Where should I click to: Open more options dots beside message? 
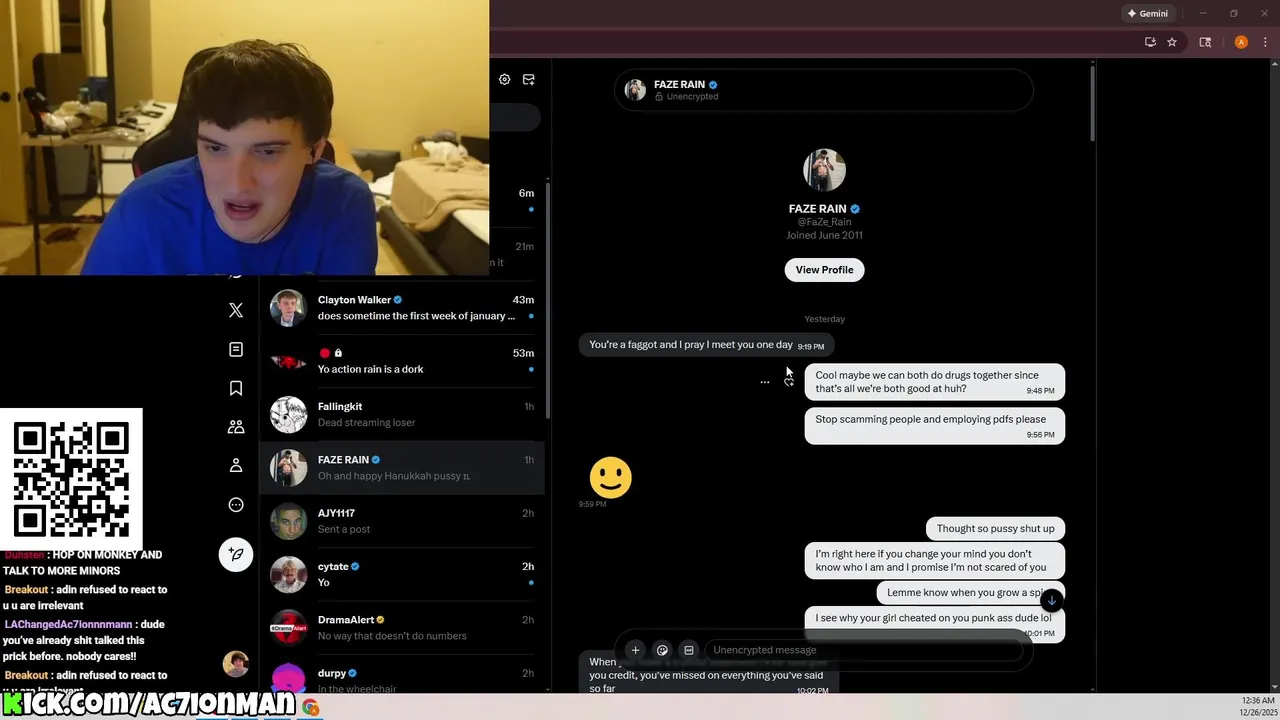[765, 382]
